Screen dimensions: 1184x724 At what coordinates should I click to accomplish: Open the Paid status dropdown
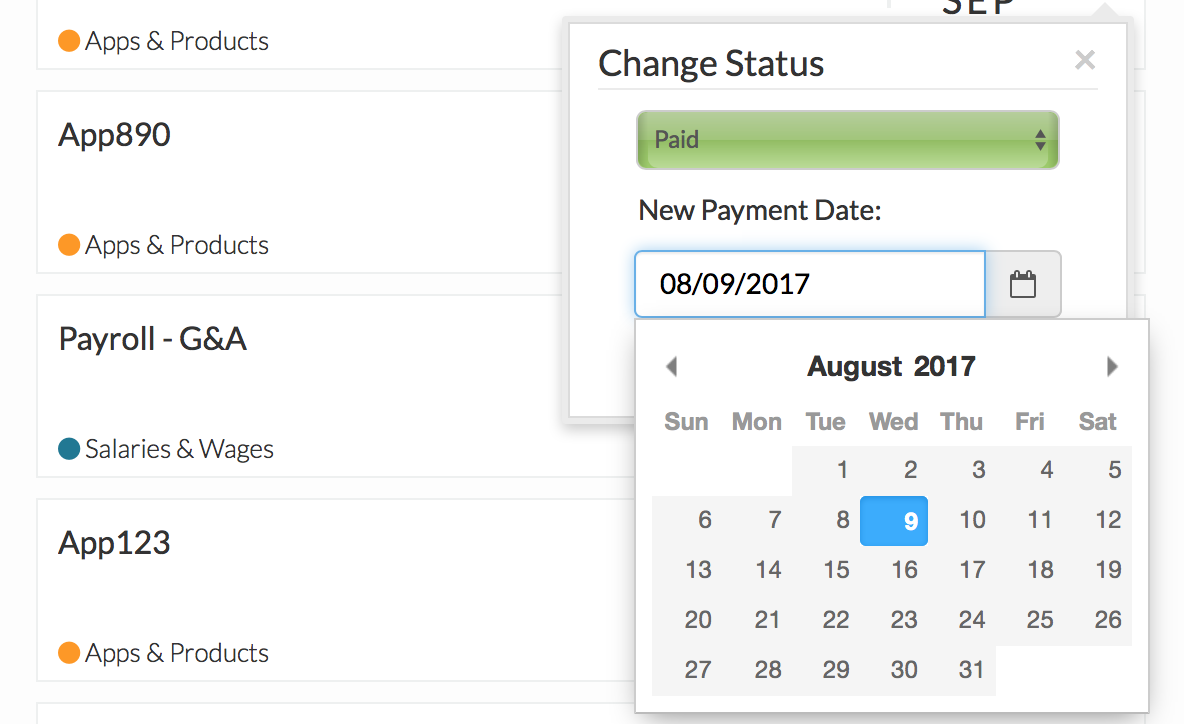point(847,140)
